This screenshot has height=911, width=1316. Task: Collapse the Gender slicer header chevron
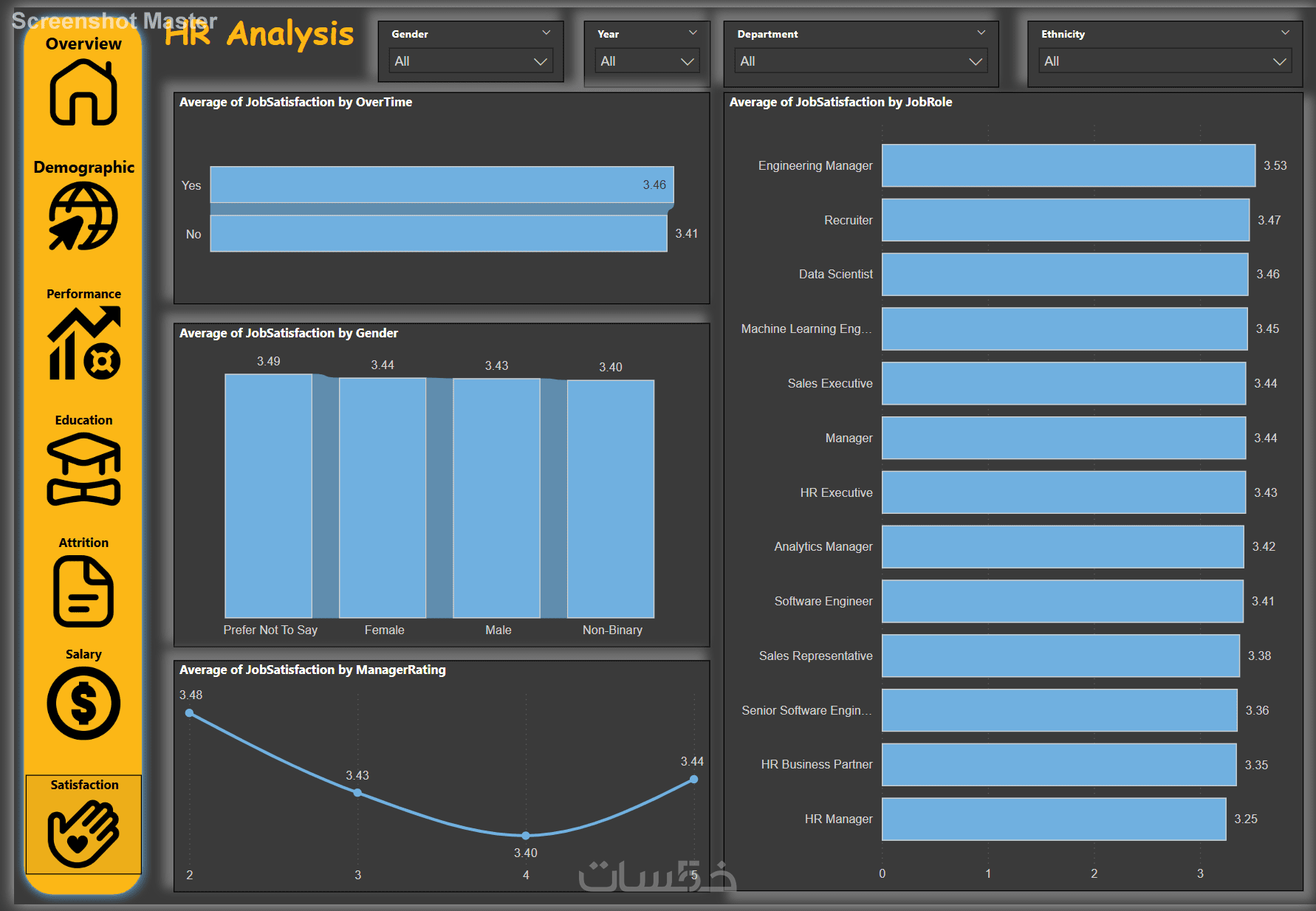click(546, 32)
